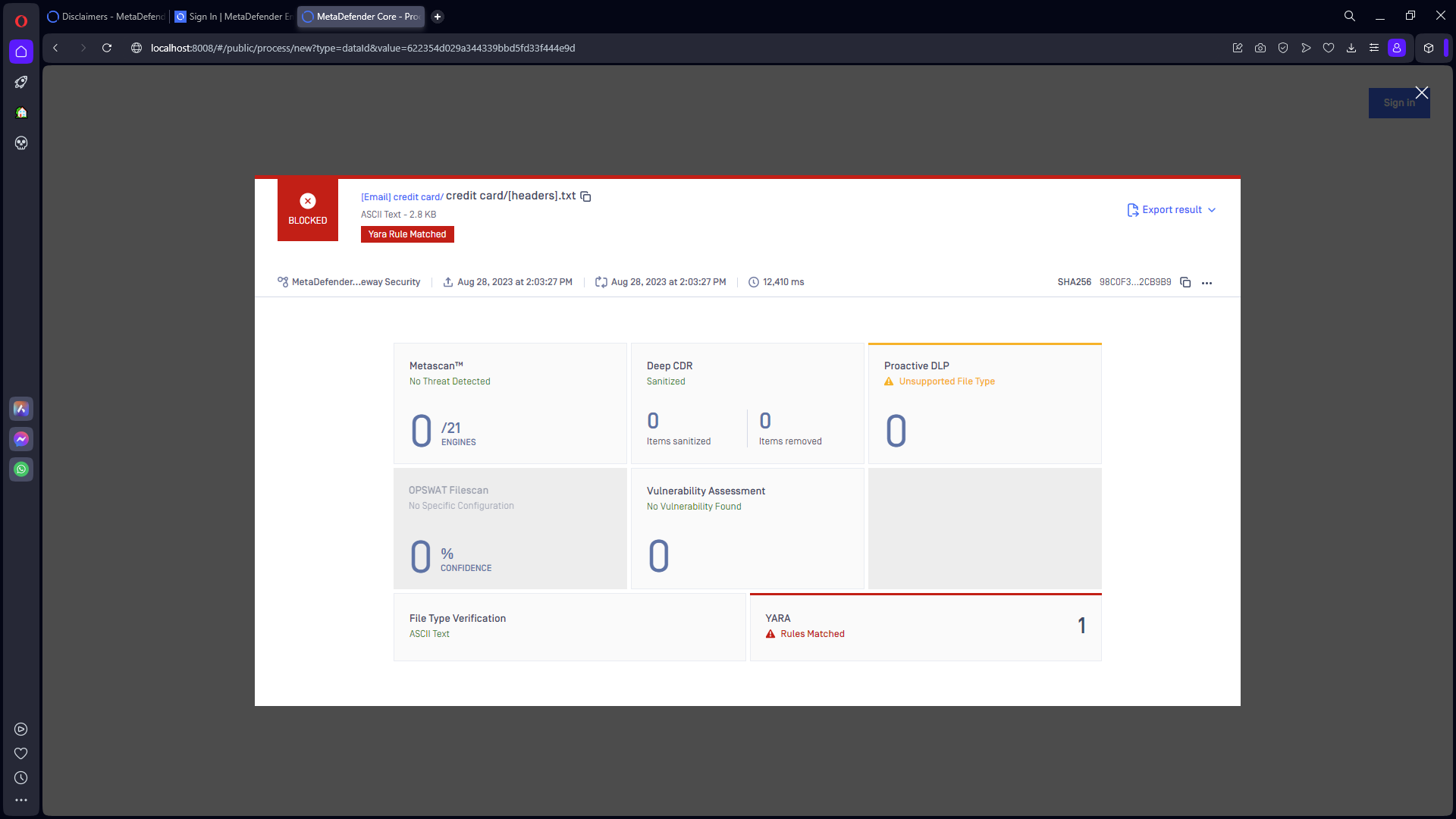This screenshot has height=819, width=1456.
Task: Search tabs with magnifier icon
Action: pyautogui.click(x=1350, y=16)
